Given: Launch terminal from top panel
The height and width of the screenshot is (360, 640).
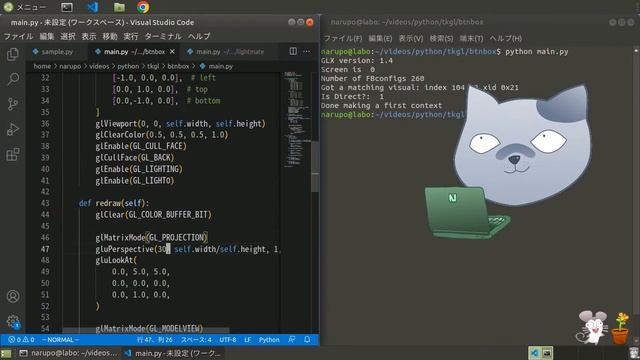Looking at the screenshot, I should click(67, 7).
